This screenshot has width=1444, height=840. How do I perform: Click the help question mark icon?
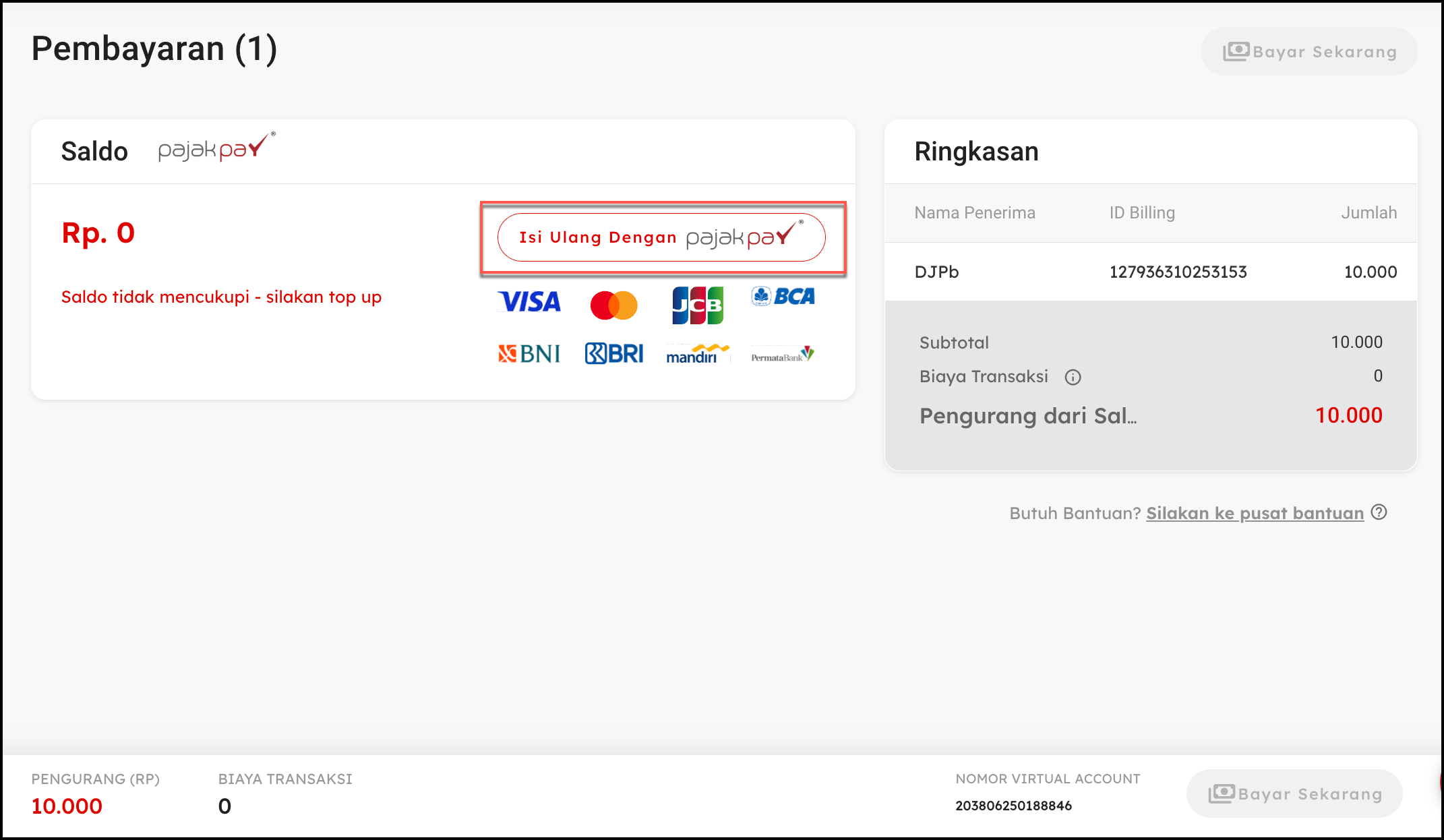[1379, 512]
